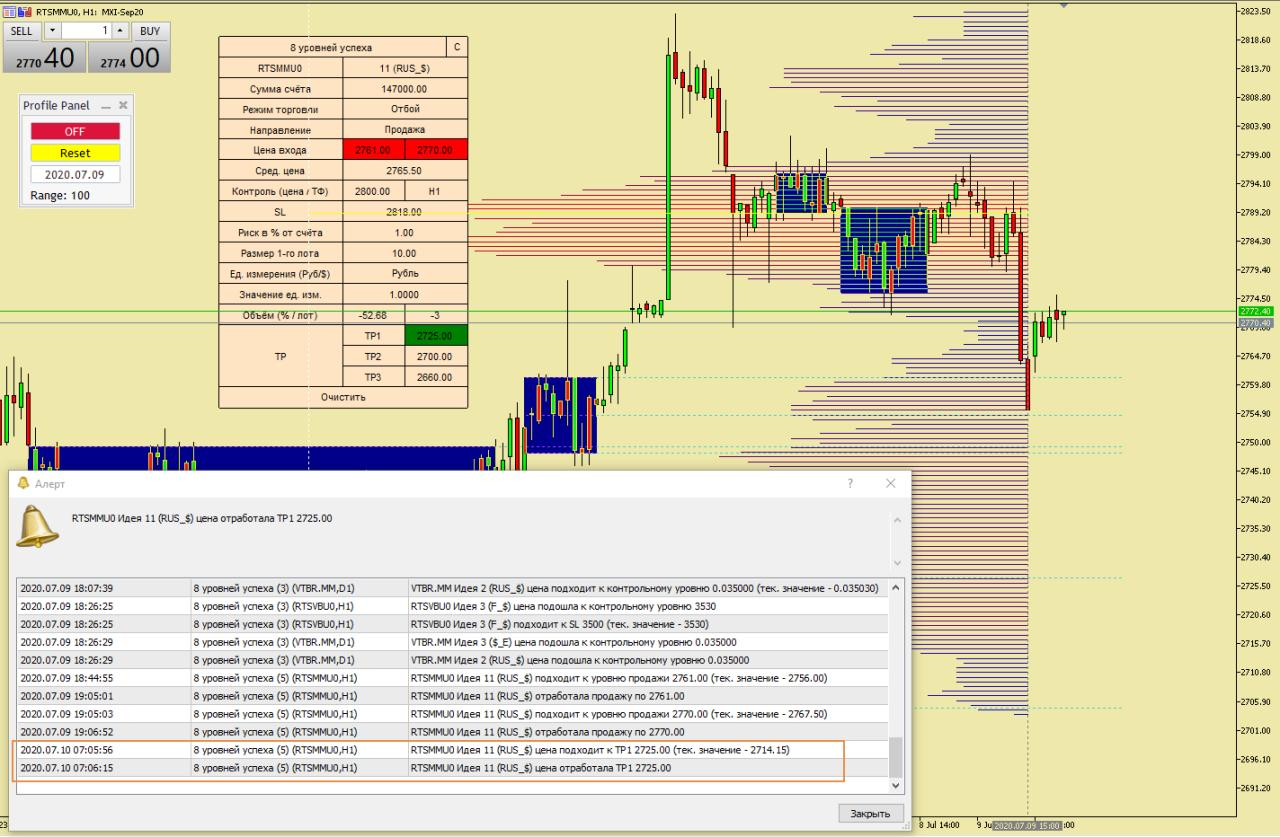This screenshot has height=837, width=1280.
Task: Edit SL value 2818.00
Action: coord(405,212)
